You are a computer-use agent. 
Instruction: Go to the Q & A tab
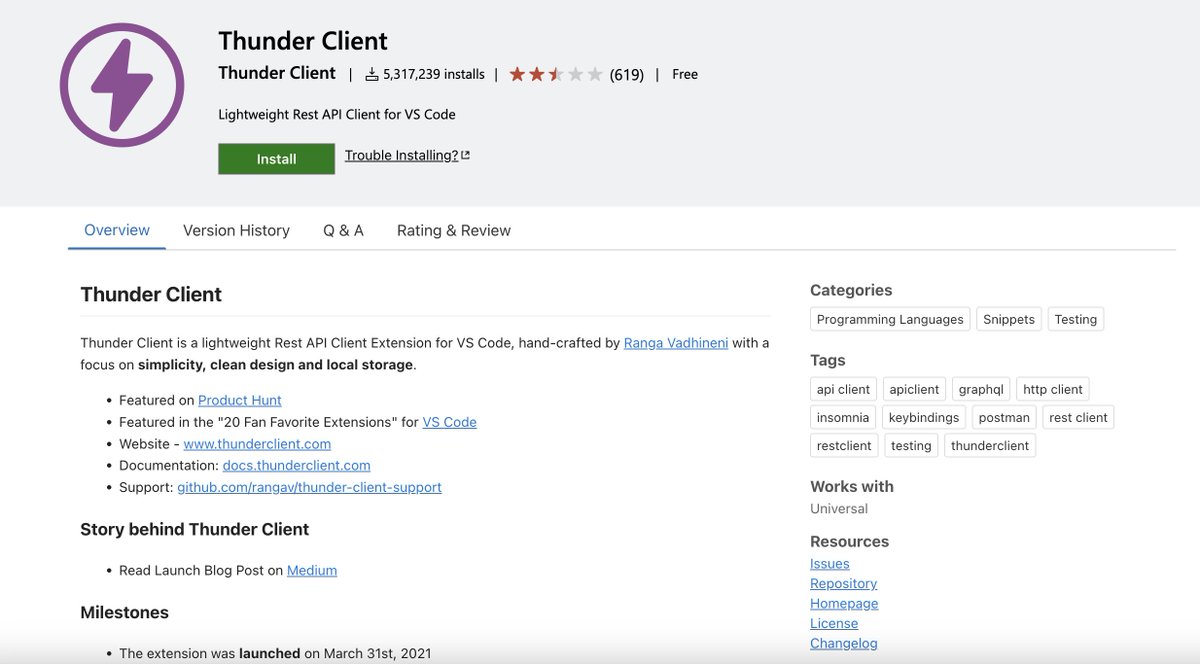343,230
